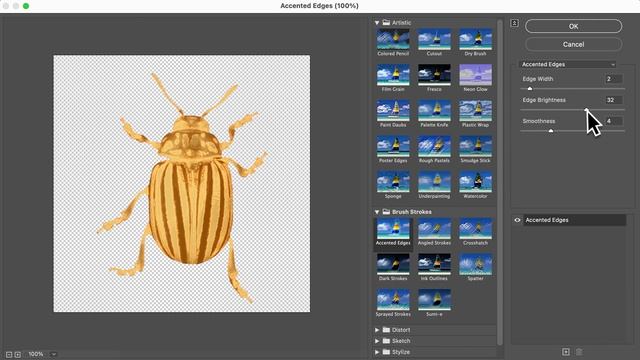Click the beetle preview image
Screen dimensions: 640x360
coord(182,184)
